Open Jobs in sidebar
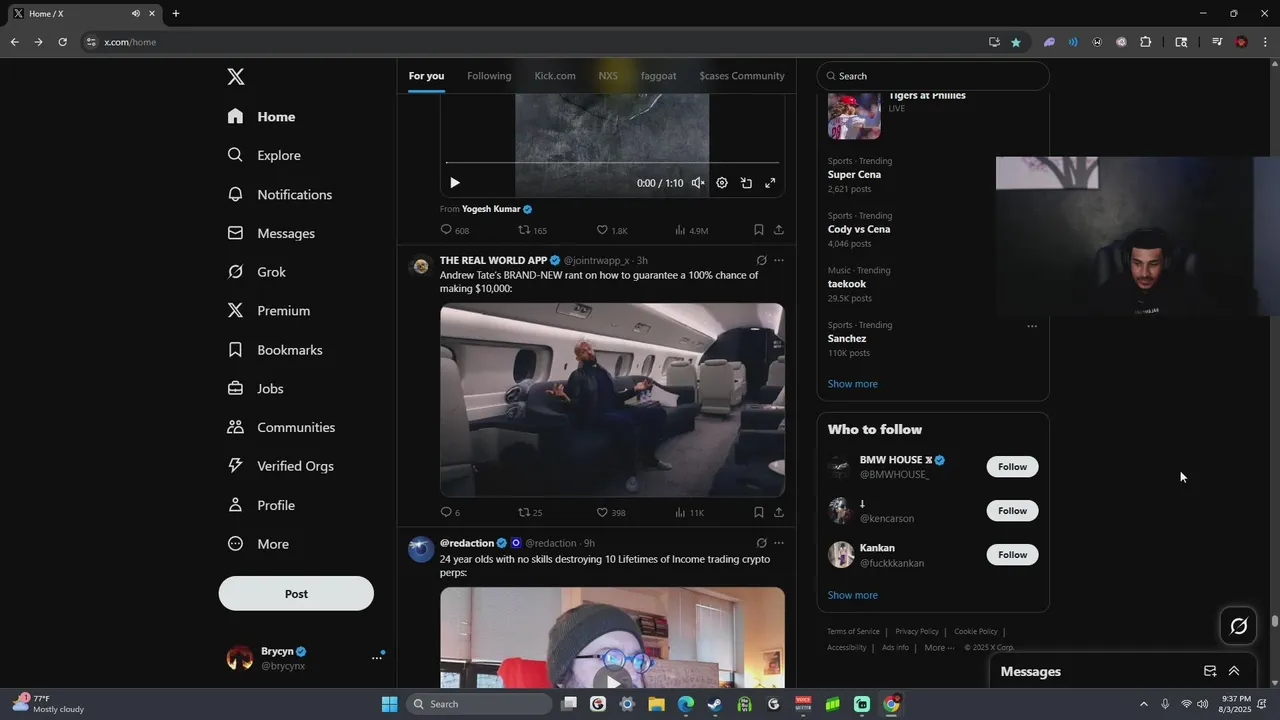This screenshot has height=720, width=1280. point(255,389)
